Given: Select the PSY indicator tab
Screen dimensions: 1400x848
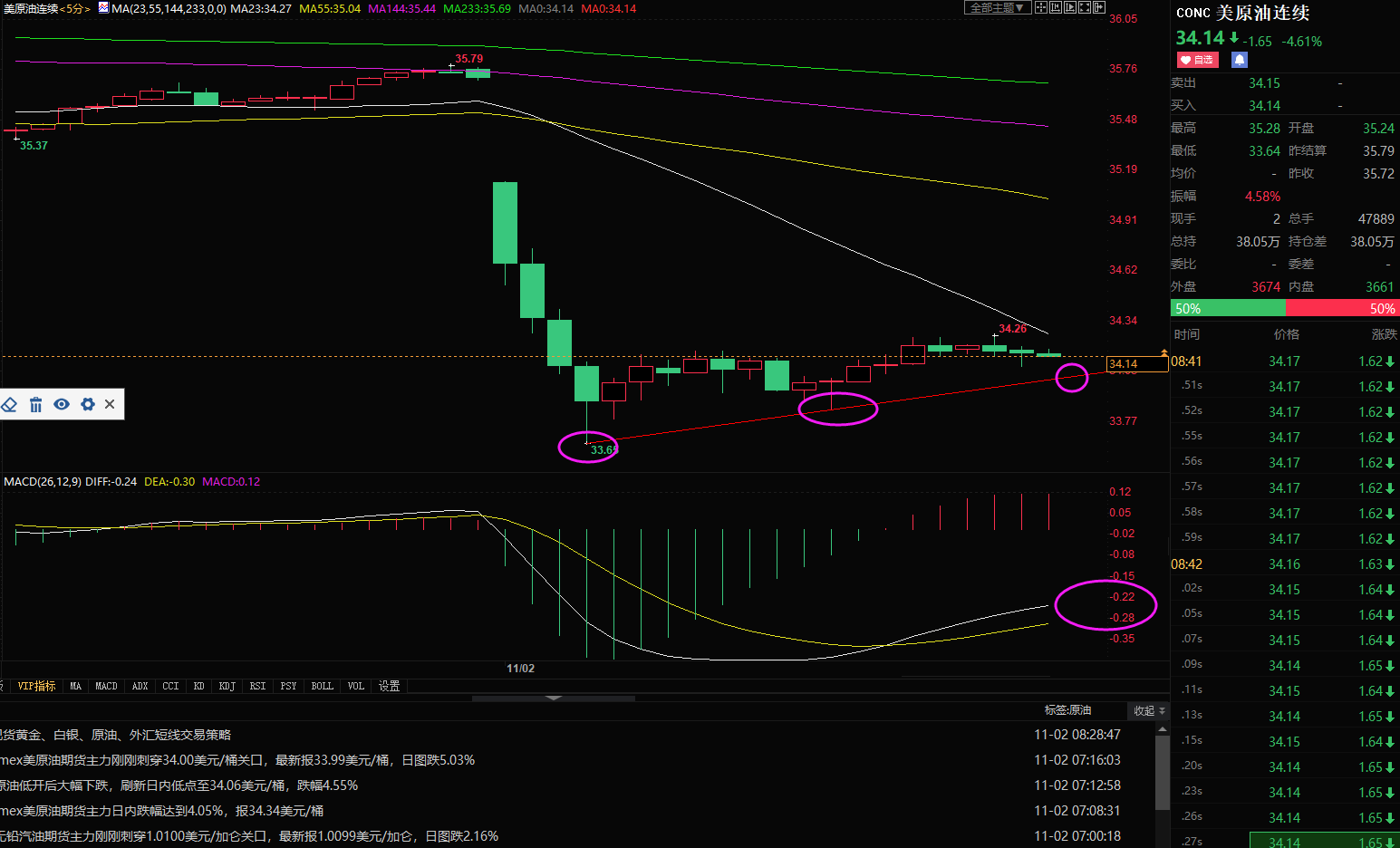Looking at the screenshot, I should pos(288,686).
